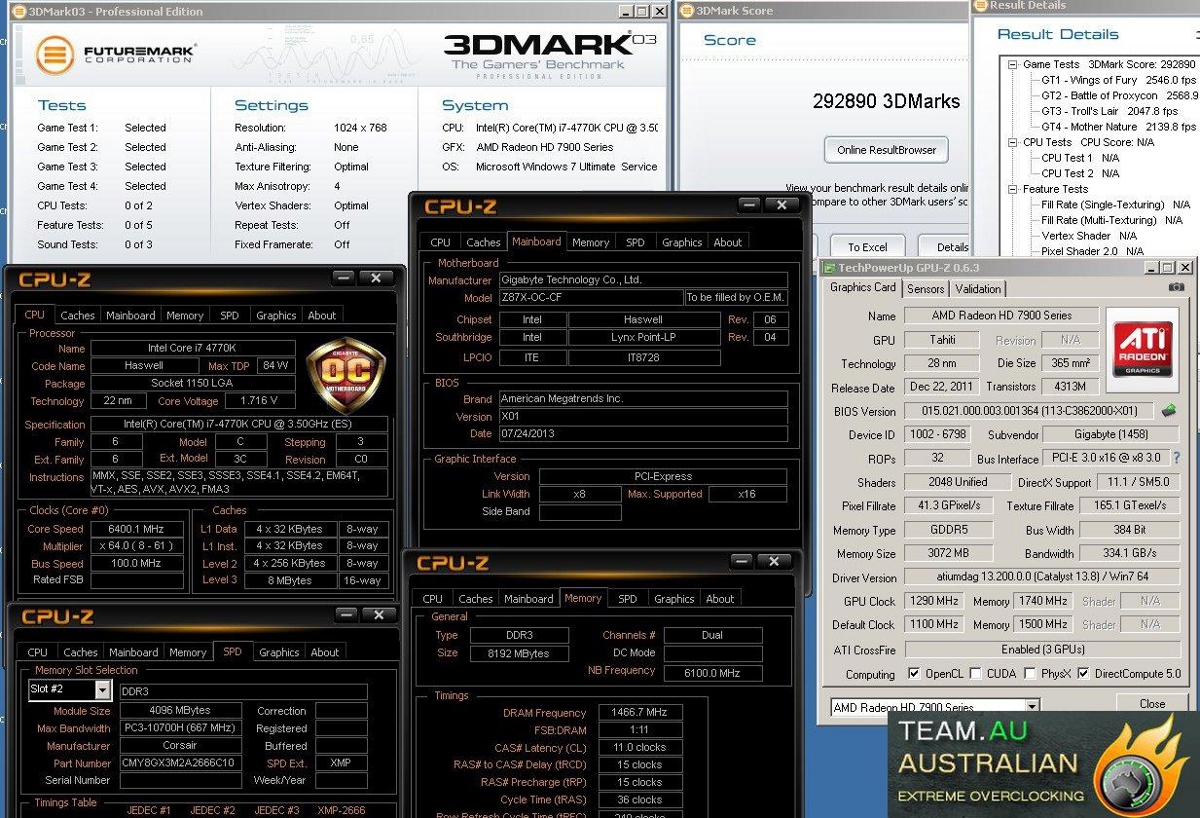Select the CPU Test 1 result row

coord(1080,158)
